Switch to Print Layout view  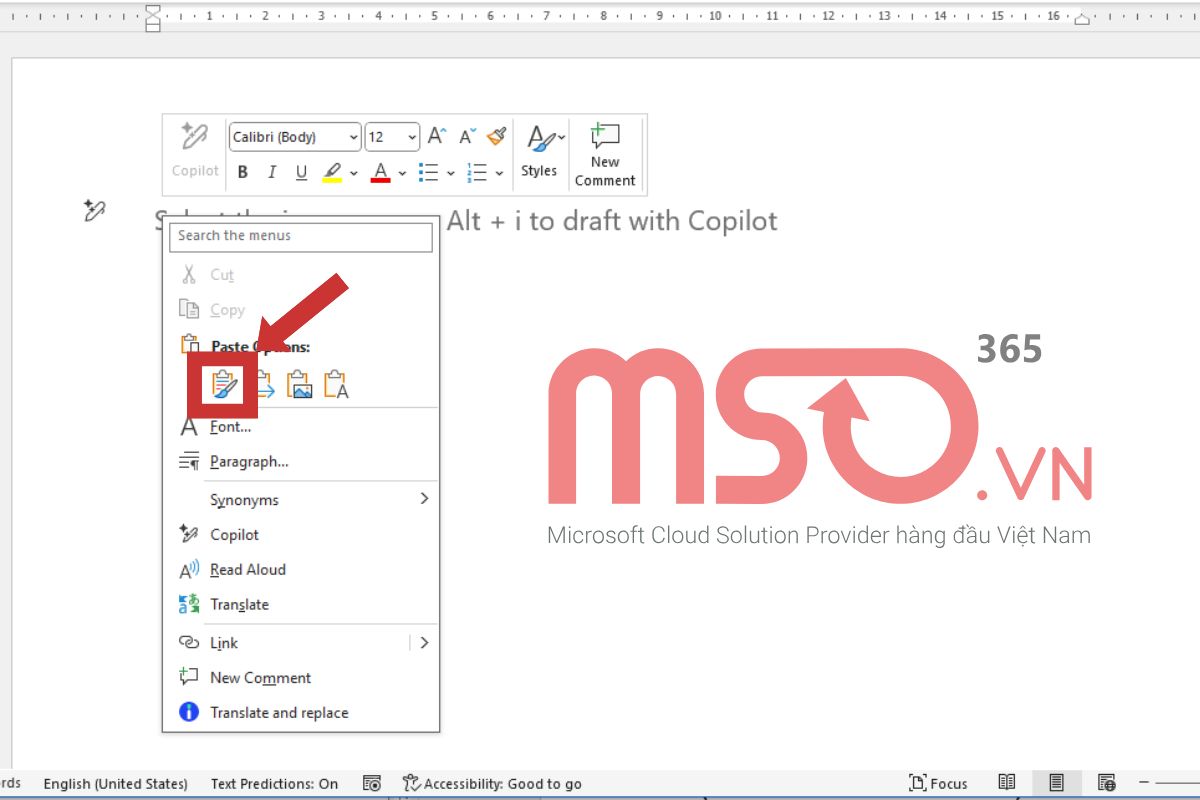click(1056, 783)
